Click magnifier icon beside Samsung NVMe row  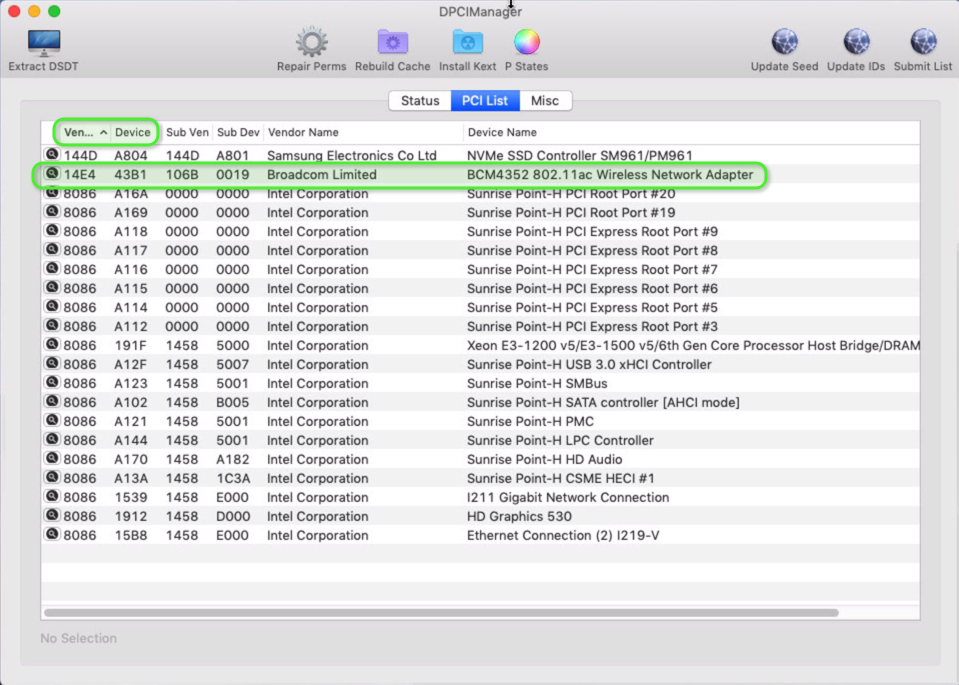tap(52, 156)
